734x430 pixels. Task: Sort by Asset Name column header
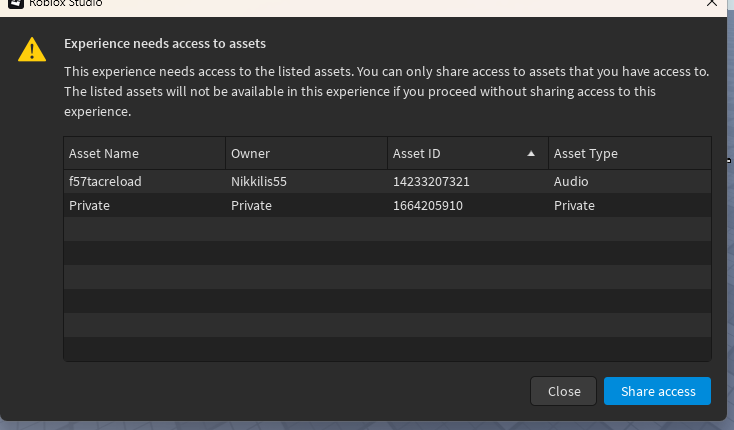coord(145,153)
